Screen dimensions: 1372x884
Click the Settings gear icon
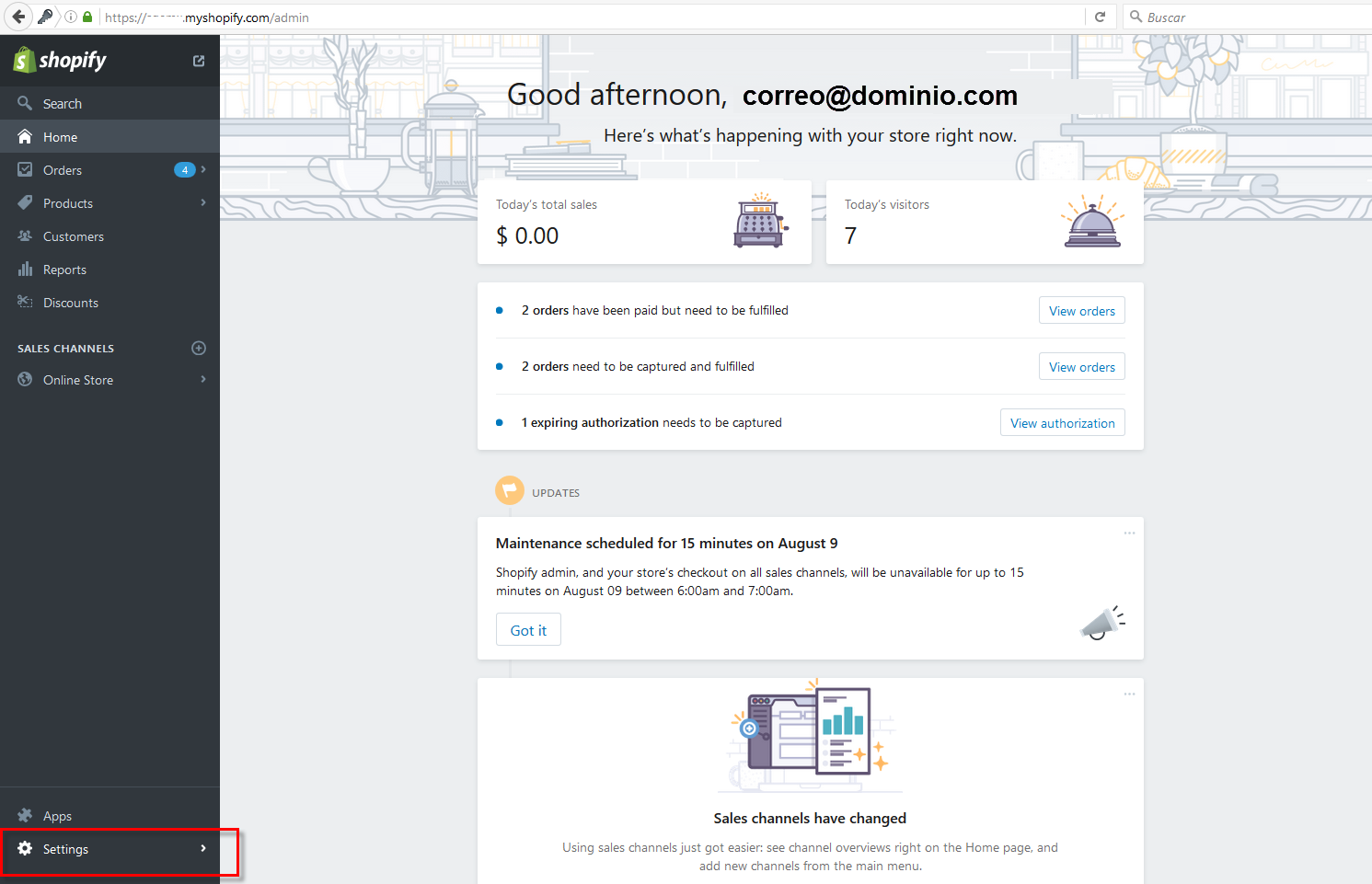[25, 848]
